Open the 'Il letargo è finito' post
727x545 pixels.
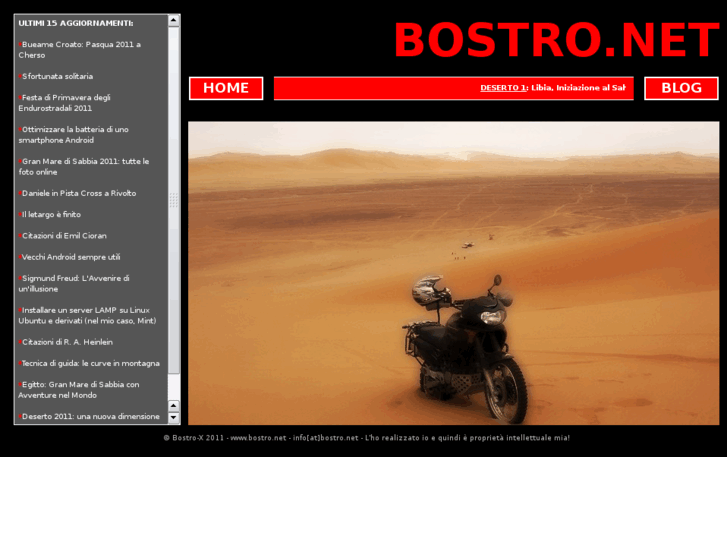tap(52, 214)
